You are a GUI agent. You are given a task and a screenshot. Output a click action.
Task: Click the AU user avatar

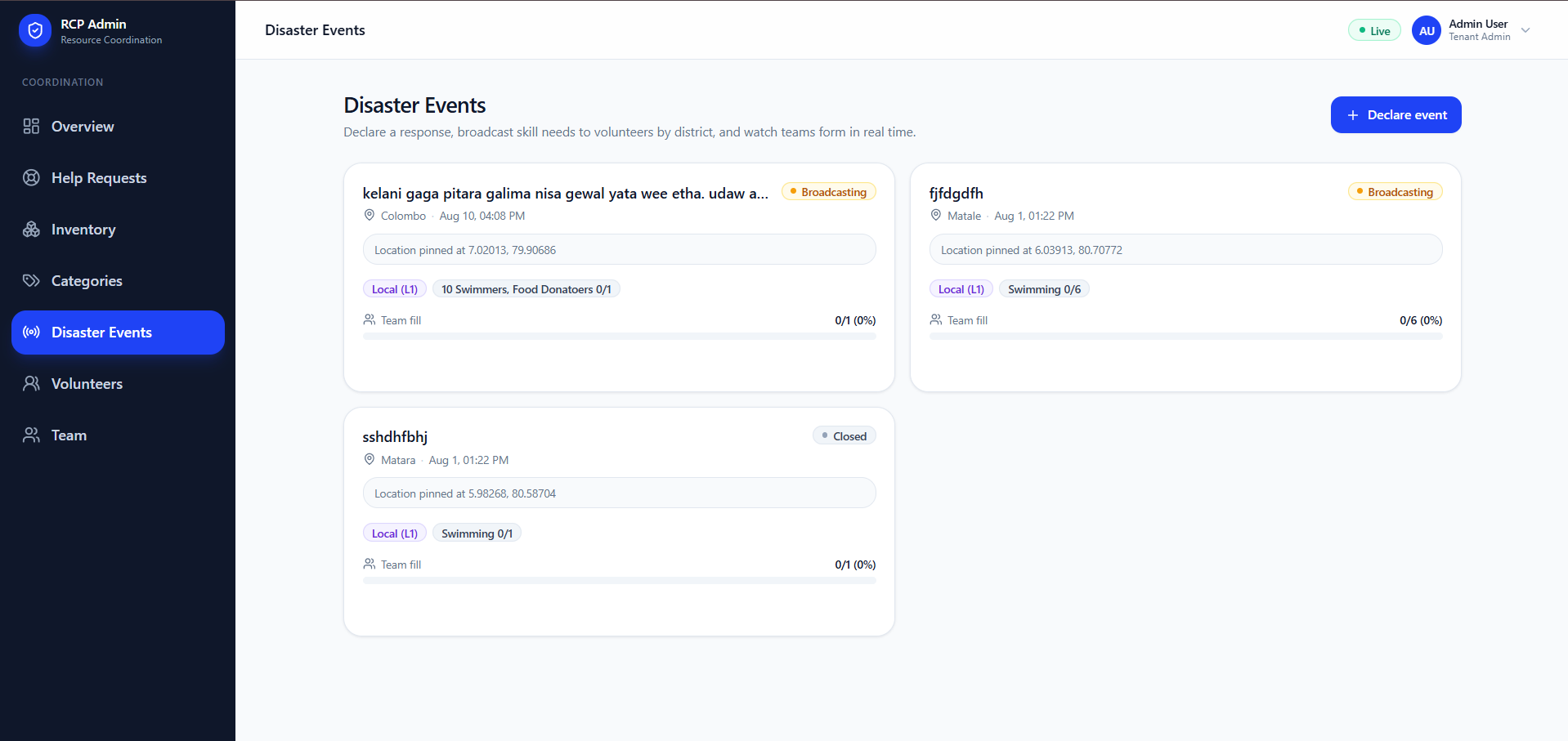click(1427, 31)
